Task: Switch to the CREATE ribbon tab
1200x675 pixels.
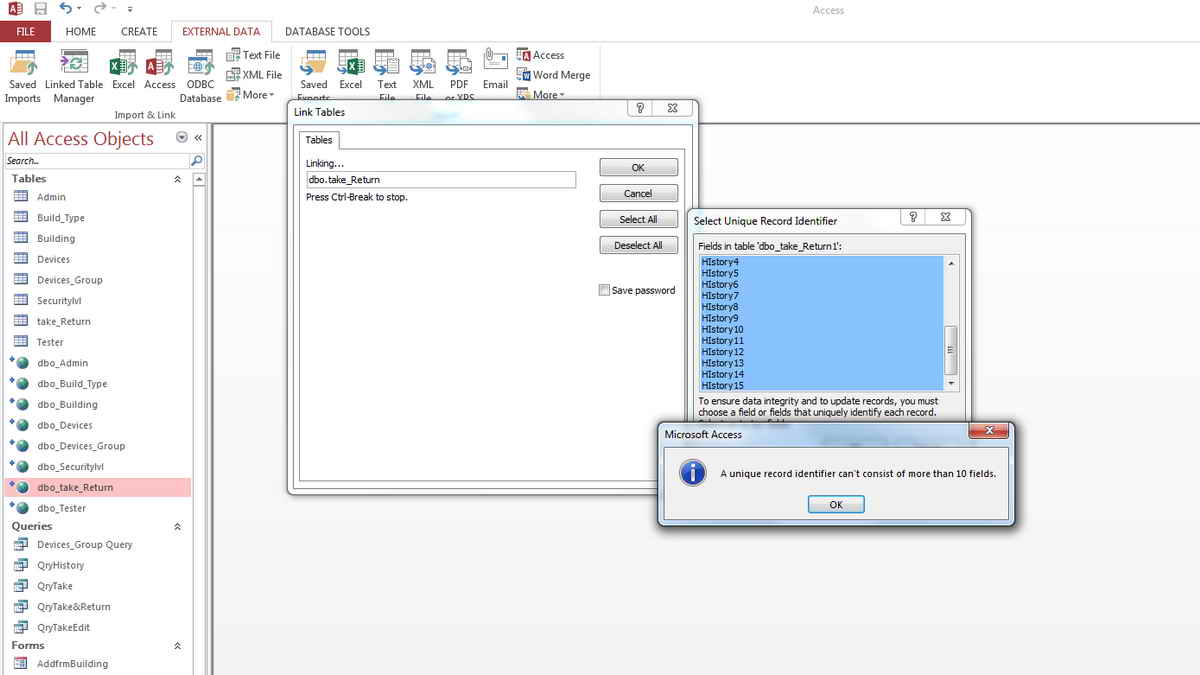Action: [x=139, y=32]
